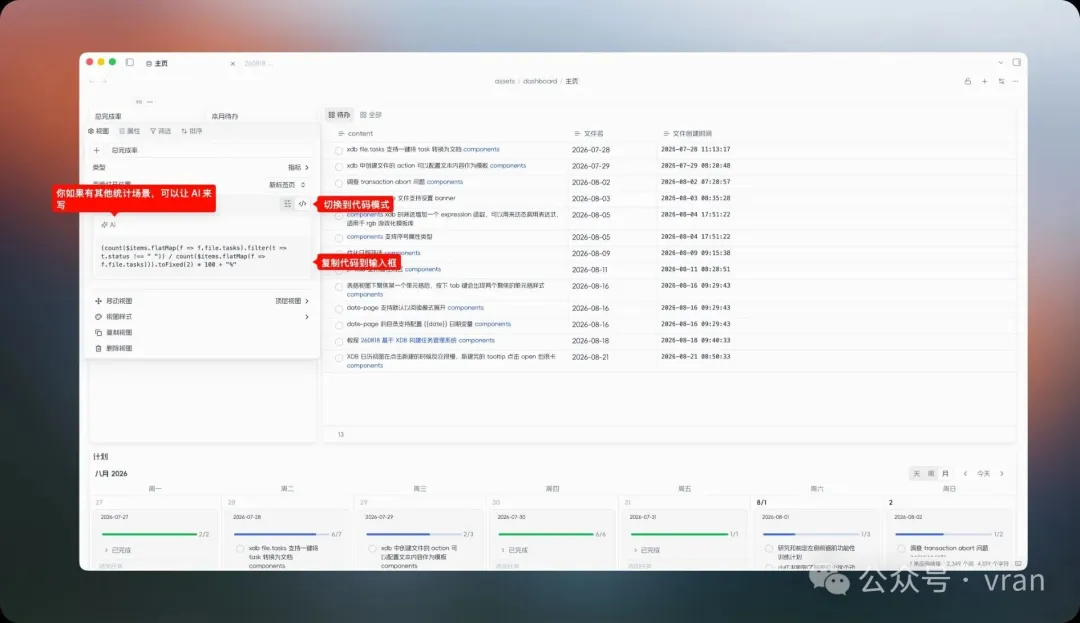Click the 文件创建时间 column header

tap(687, 134)
